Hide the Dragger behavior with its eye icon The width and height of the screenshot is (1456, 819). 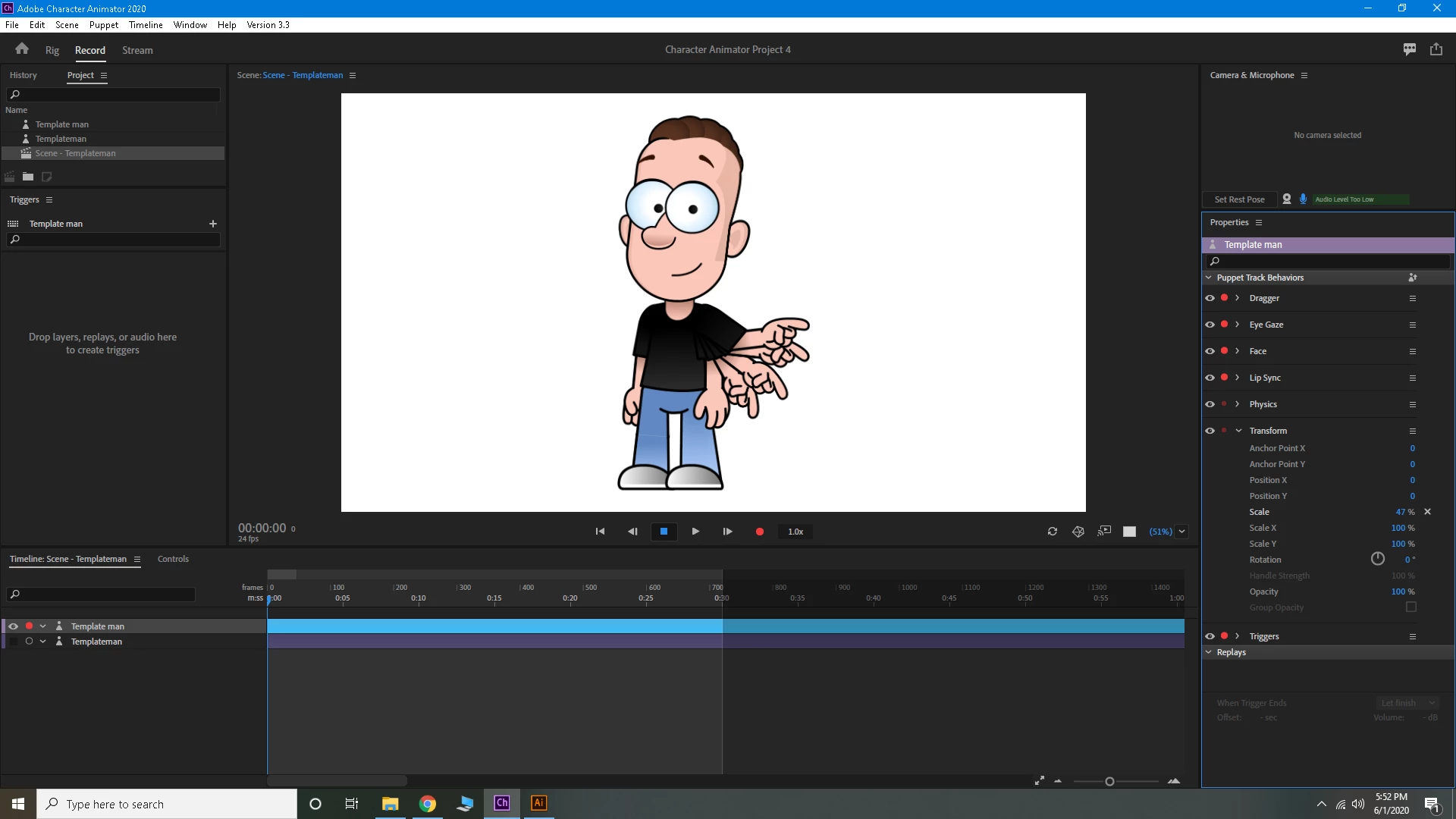tap(1210, 298)
